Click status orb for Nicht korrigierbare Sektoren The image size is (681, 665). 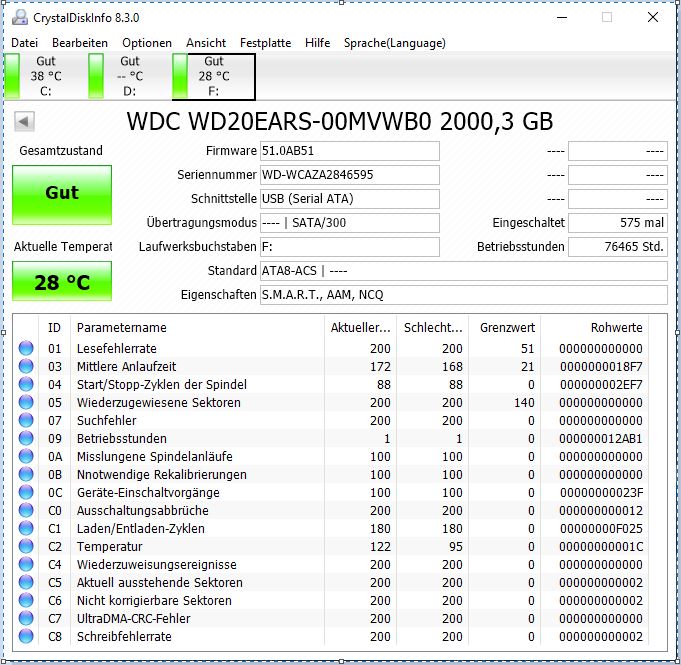coord(26,600)
